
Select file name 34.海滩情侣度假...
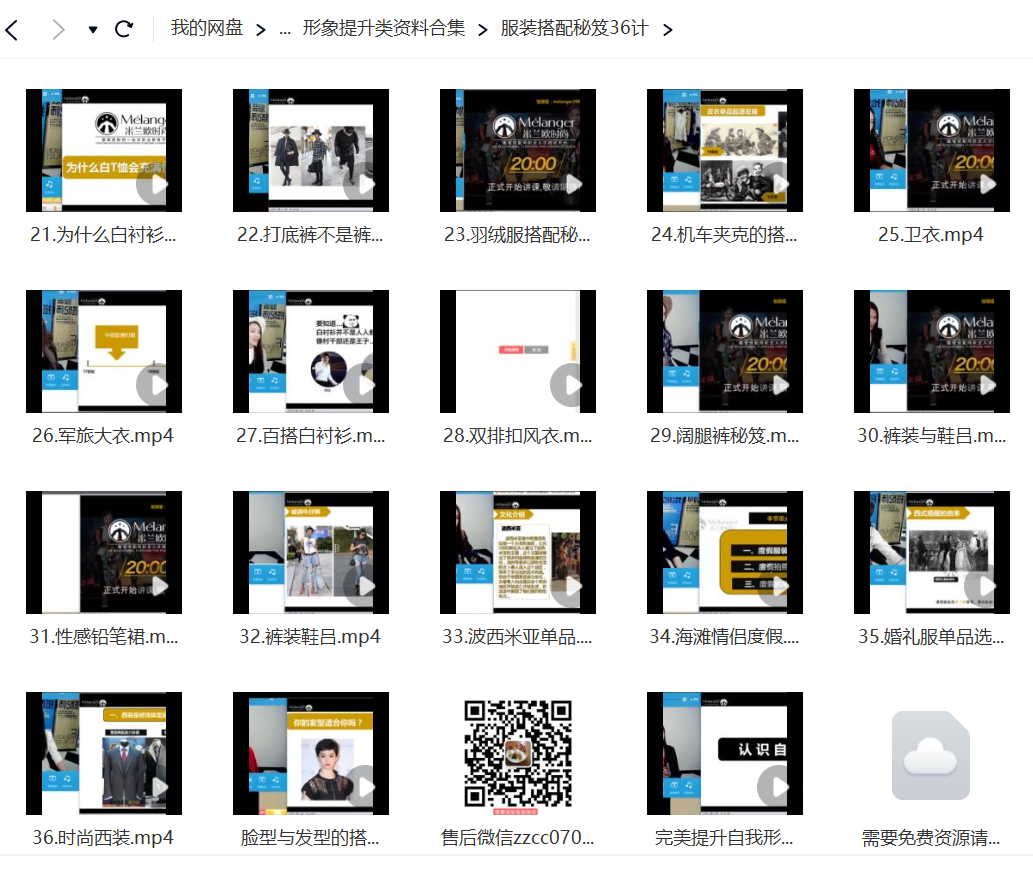[724, 636]
